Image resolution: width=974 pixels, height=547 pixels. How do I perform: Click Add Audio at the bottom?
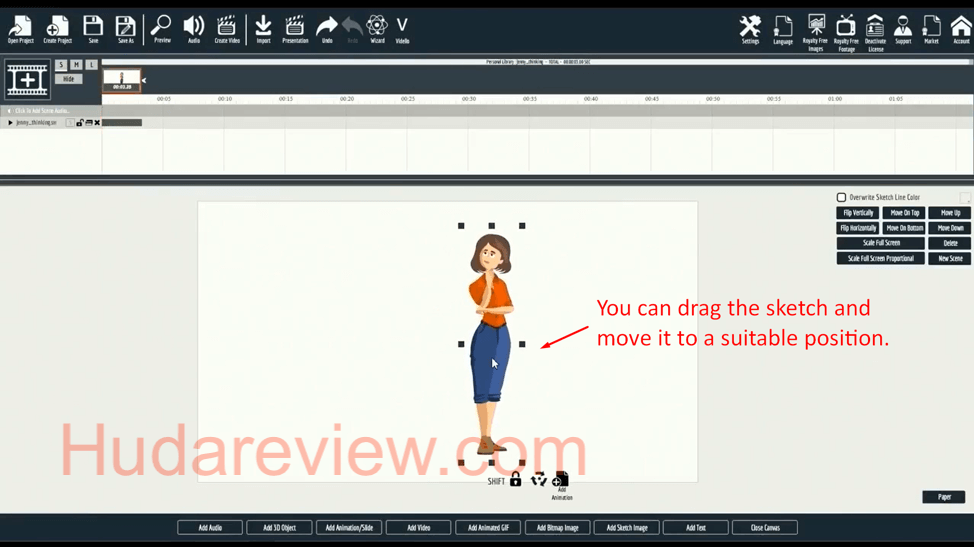[x=210, y=528]
